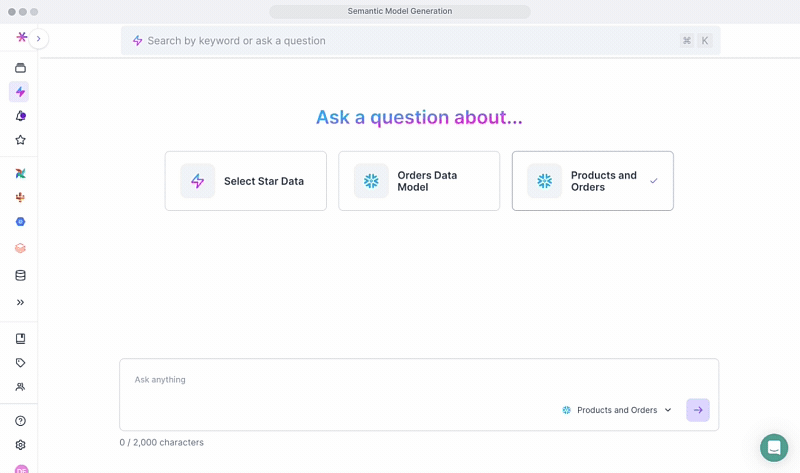Open the book icon in sidebar

tap(20, 339)
